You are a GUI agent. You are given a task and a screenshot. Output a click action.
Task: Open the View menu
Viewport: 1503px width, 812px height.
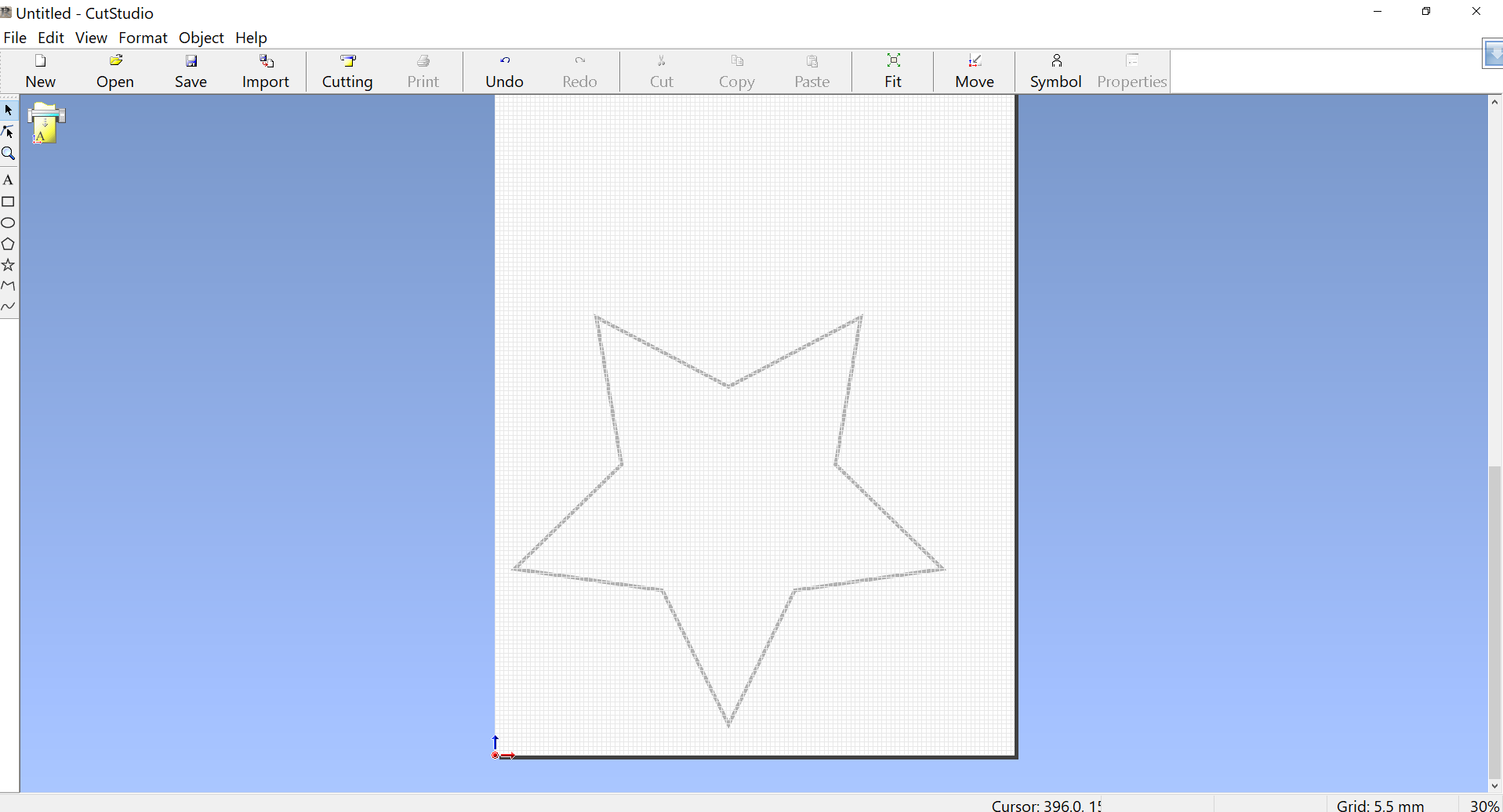(x=91, y=38)
